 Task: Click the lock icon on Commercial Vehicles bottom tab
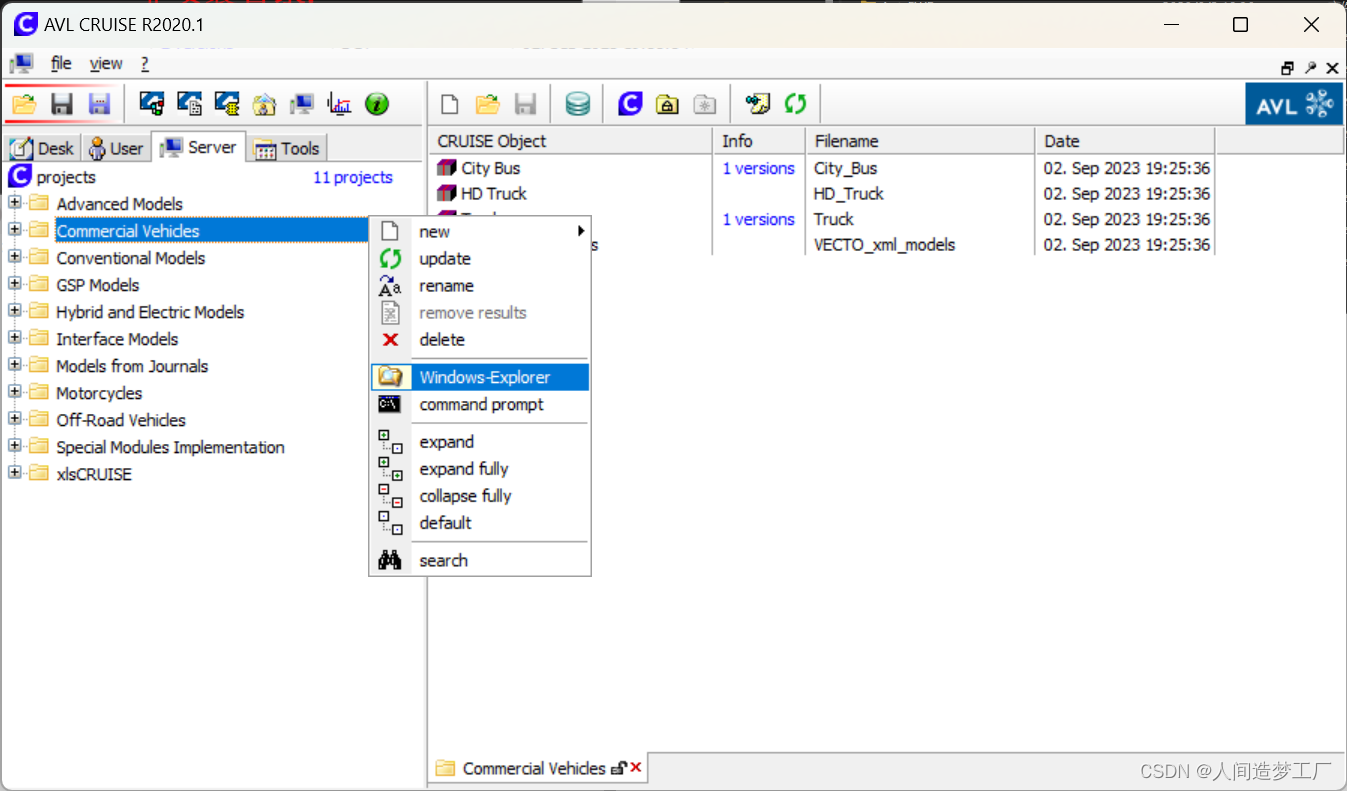[x=619, y=768]
